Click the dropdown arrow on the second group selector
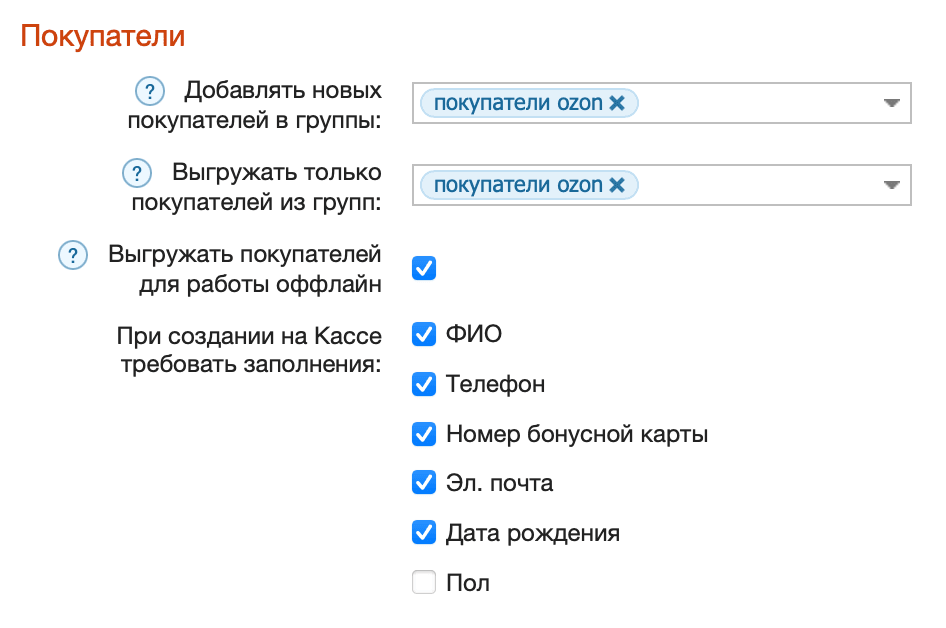This screenshot has width=946, height=628. (x=893, y=185)
